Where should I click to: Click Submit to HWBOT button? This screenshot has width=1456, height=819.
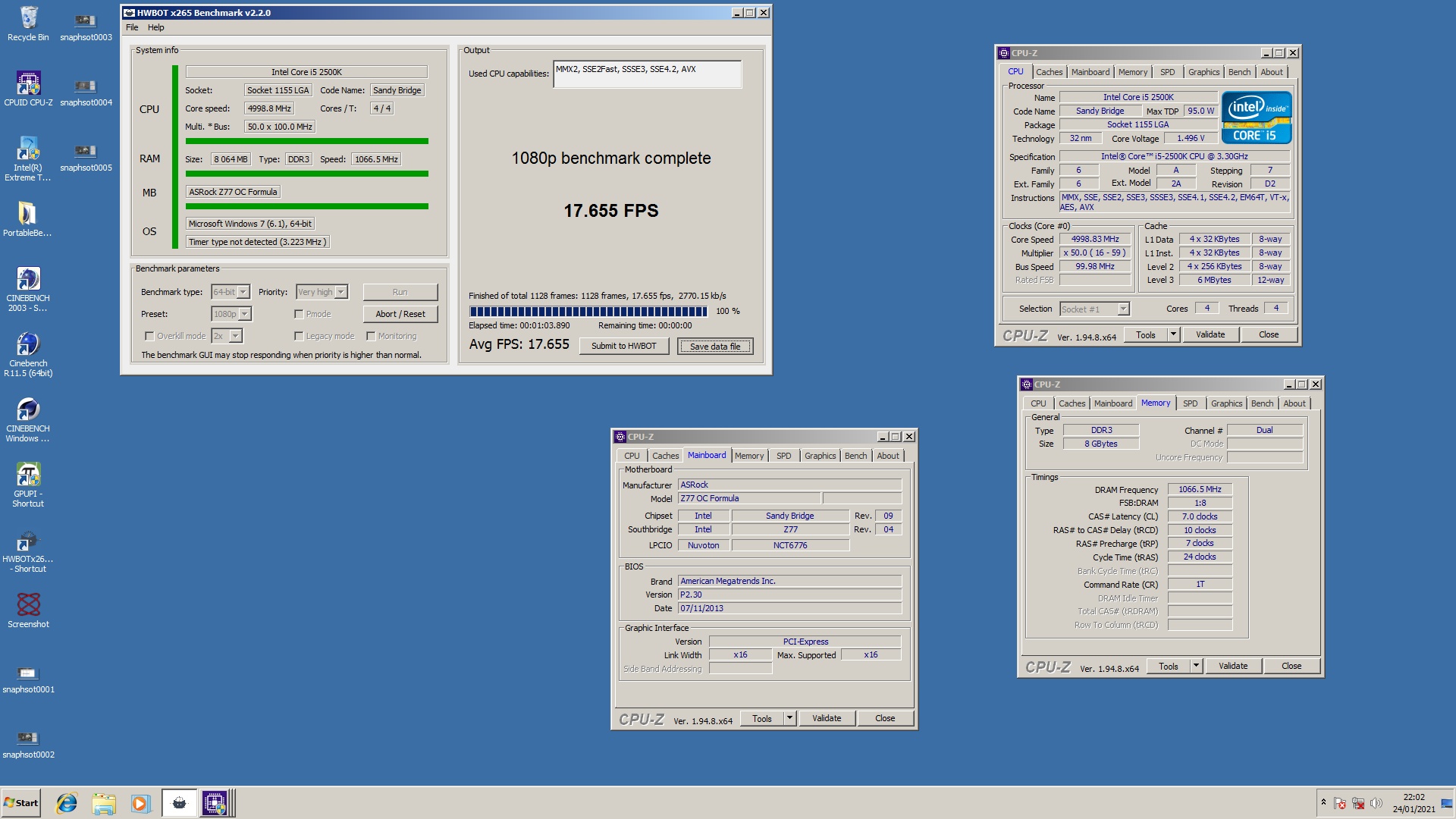624,346
